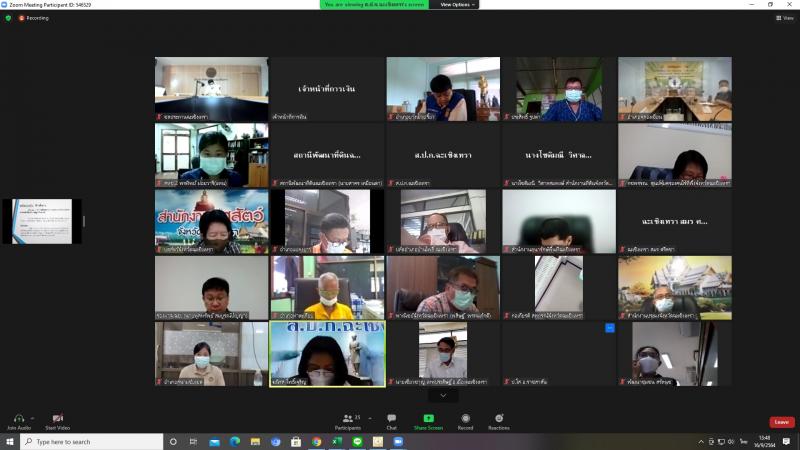This screenshot has width=800, height=450.
Task: Select the conference-room tile in the top-right corner
Action: click(674, 89)
